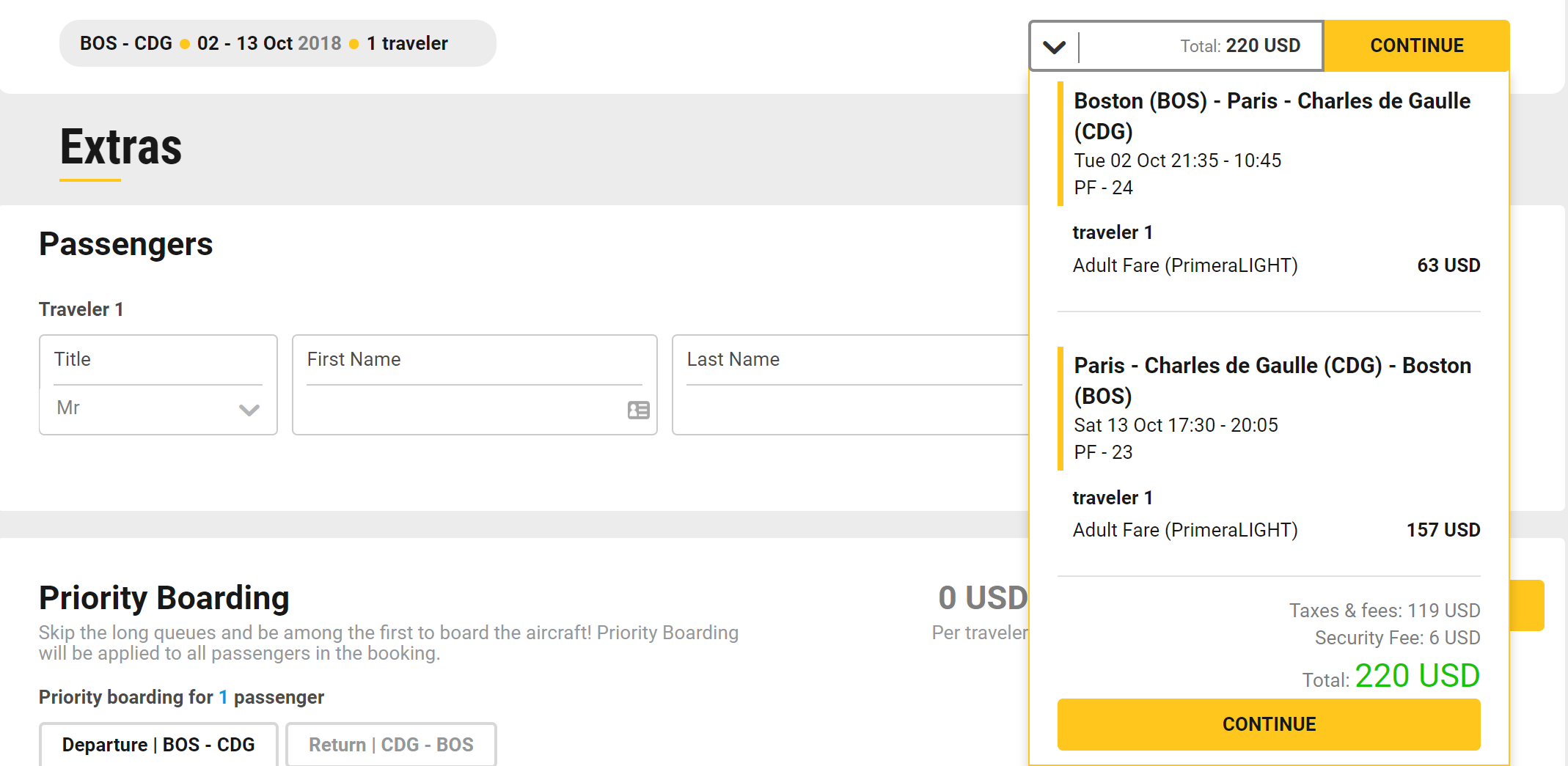Click the Priority Boarding section heading
The width and height of the screenshot is (1568, 766).
[x=164, y=598]
